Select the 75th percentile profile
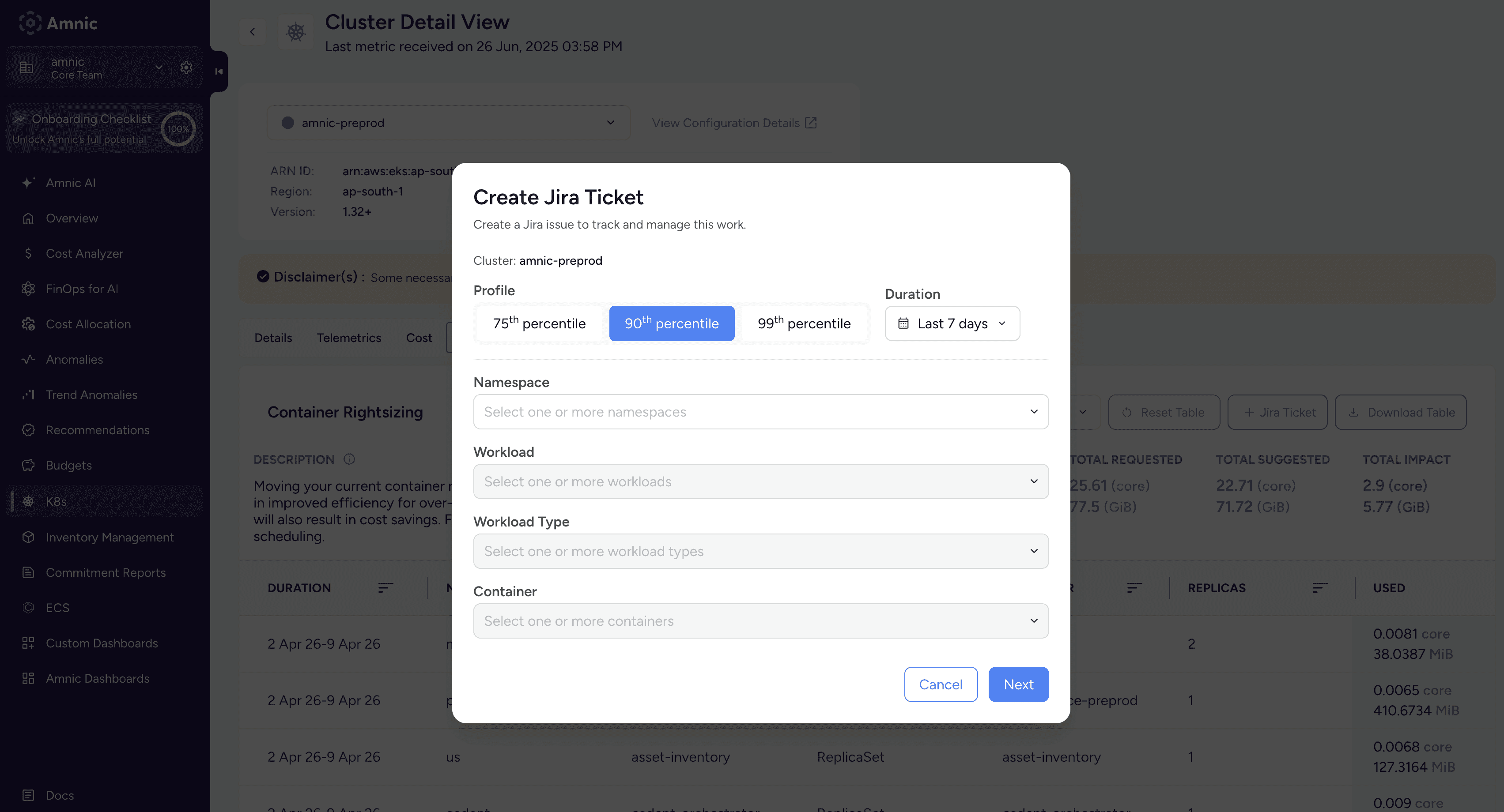 (539, 323)
